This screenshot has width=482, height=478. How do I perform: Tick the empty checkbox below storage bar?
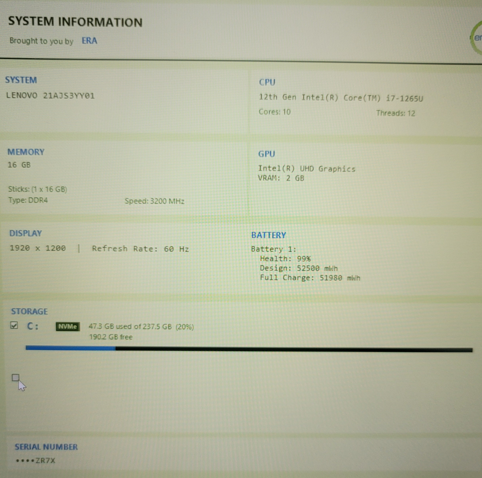[15, 377]
